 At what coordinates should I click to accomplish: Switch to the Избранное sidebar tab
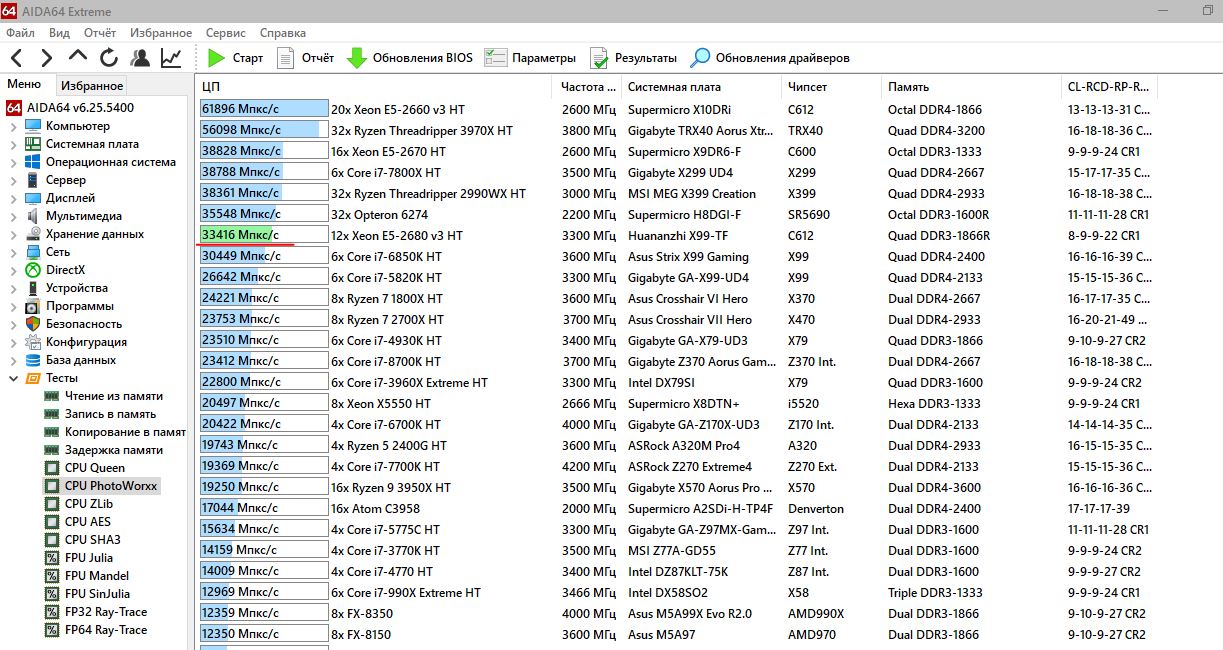click(91, 86)
